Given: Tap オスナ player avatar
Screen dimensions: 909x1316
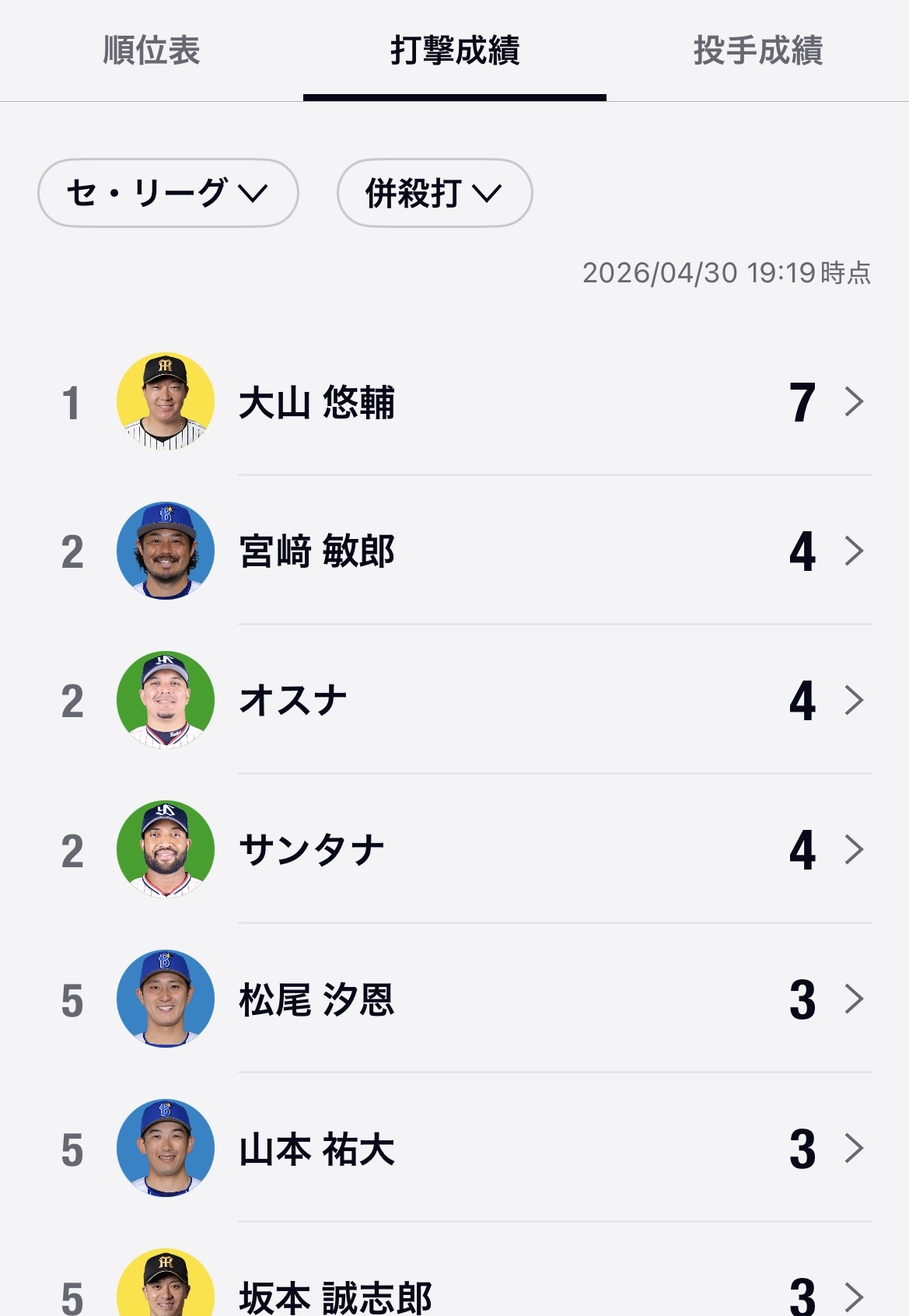Looking at the screenshot, I should click(166, 700).
